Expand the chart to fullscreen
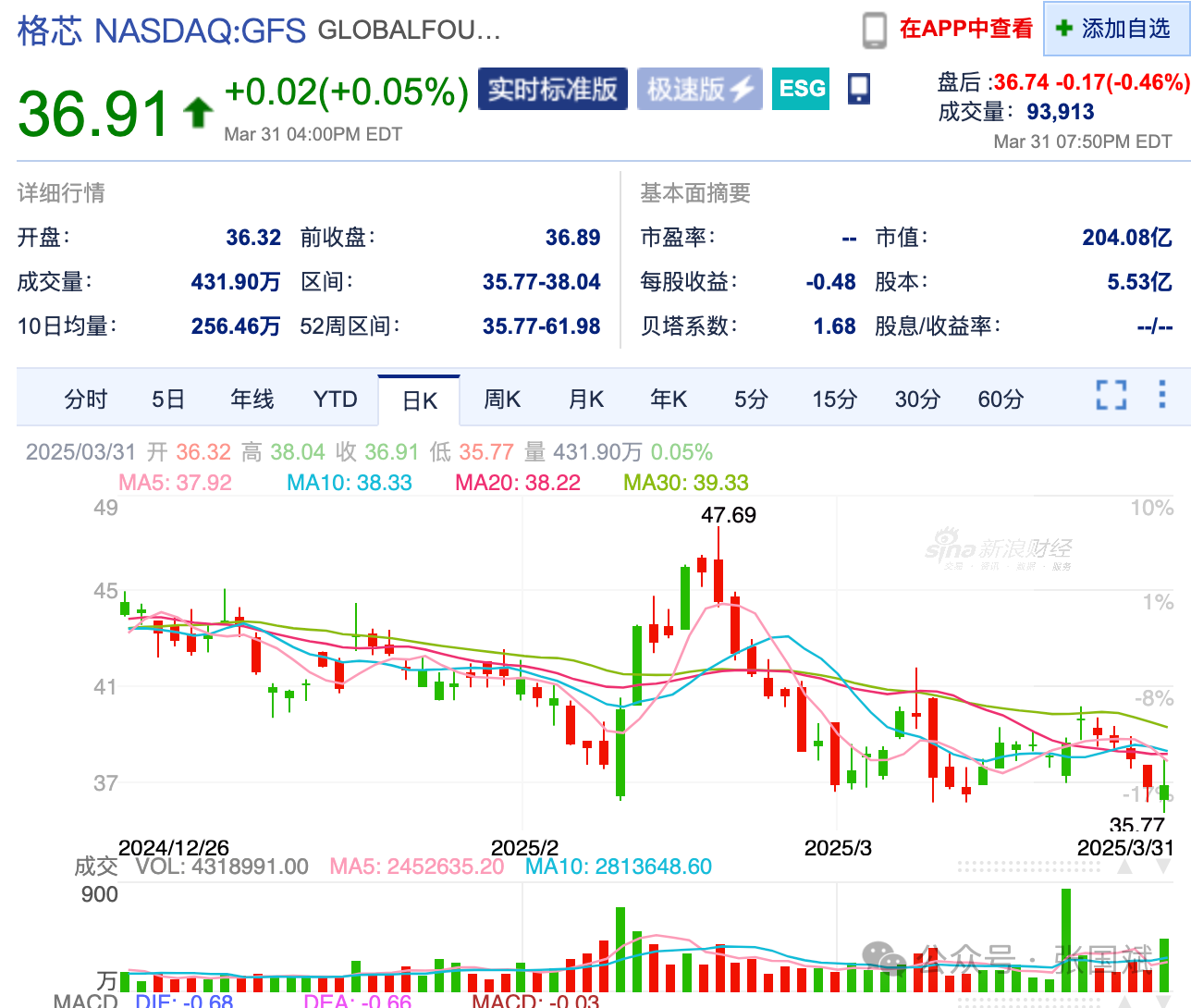The height and width of the screenshot is (1008, 1191). (1111, 395)
